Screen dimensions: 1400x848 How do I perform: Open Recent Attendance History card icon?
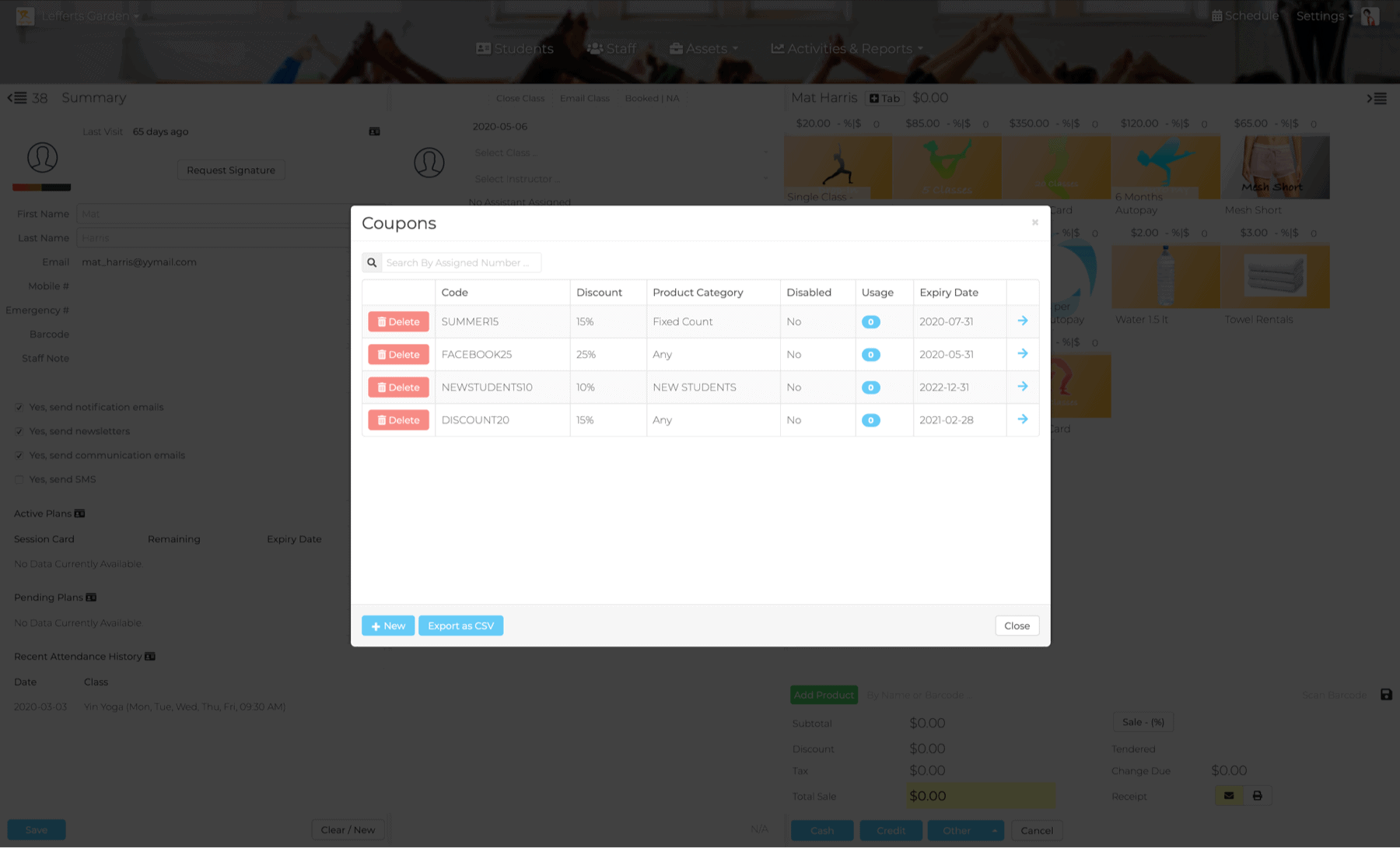point(150,657)
